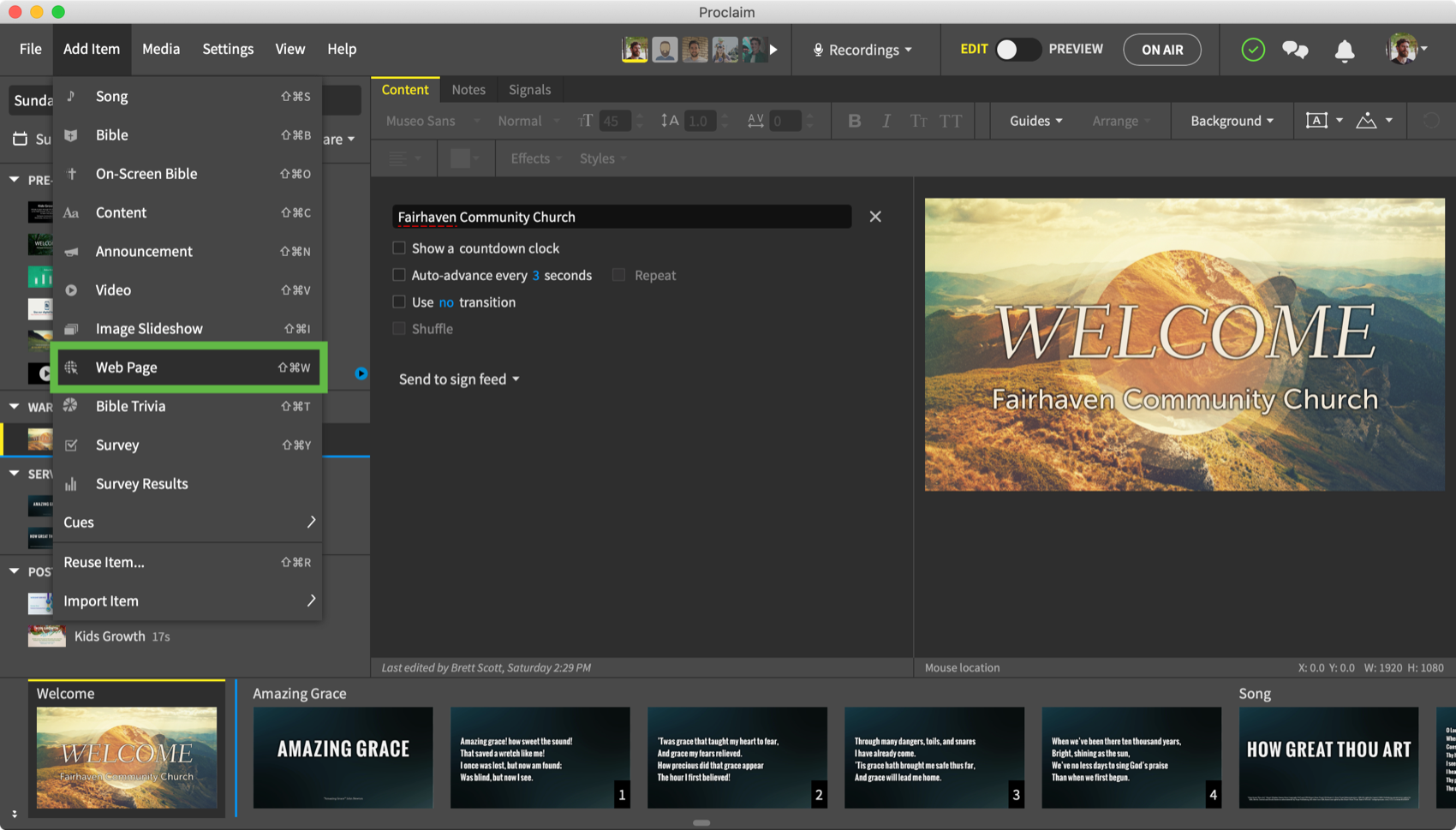Switch to the Signals tab

click(x=529, y=90)
